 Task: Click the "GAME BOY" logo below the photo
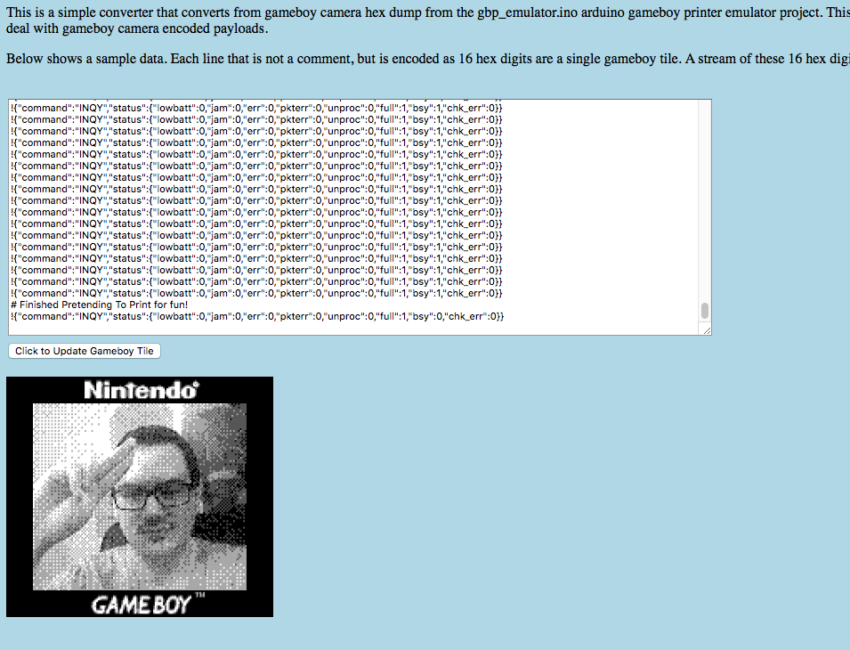pyautogui.click(x=147, y=604)
